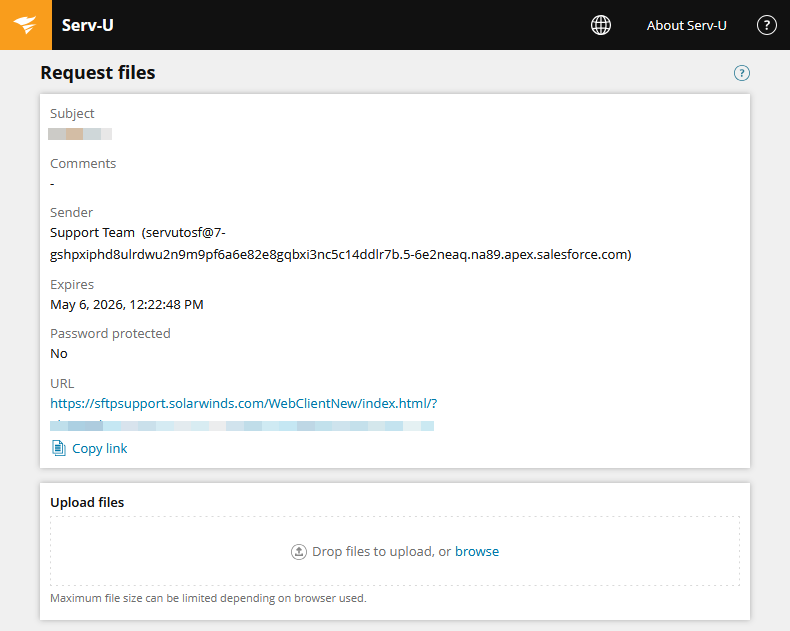Click inside the dashed file drop area
Image resolution: width=790 pixels, height=631 pixels.
[395, 551]
